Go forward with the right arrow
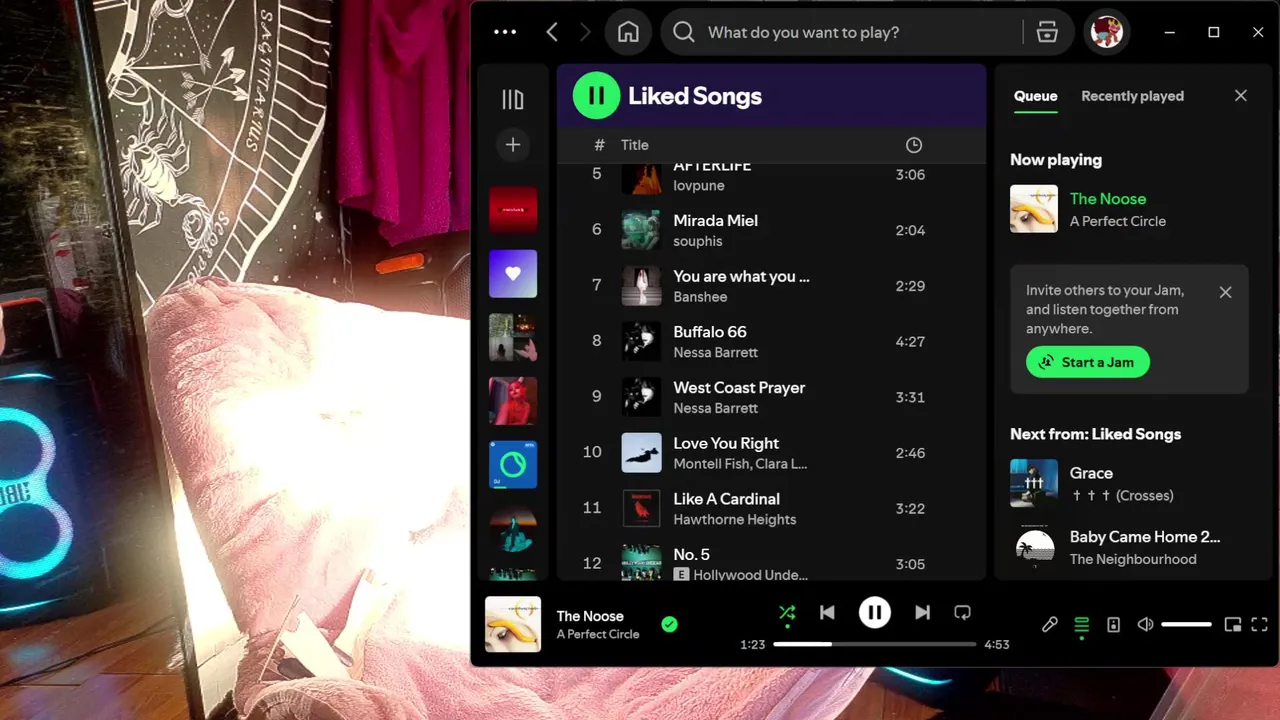This screenshot has height=720, width=1280. pyautogui.click(x=585, y=32)
